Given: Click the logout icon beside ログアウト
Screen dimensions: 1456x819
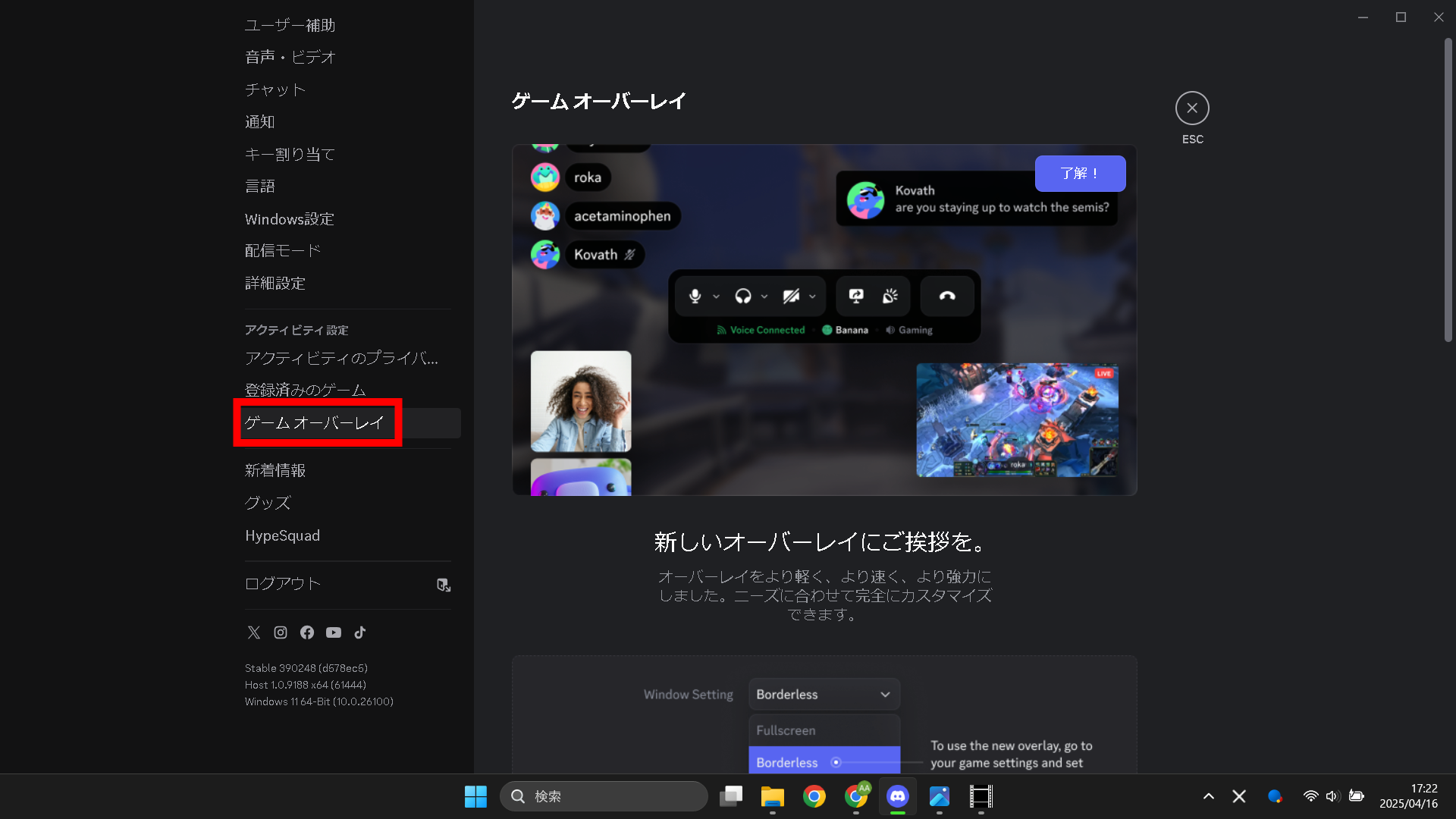Looking at the screenshot, I should click(x=444, y=585).
